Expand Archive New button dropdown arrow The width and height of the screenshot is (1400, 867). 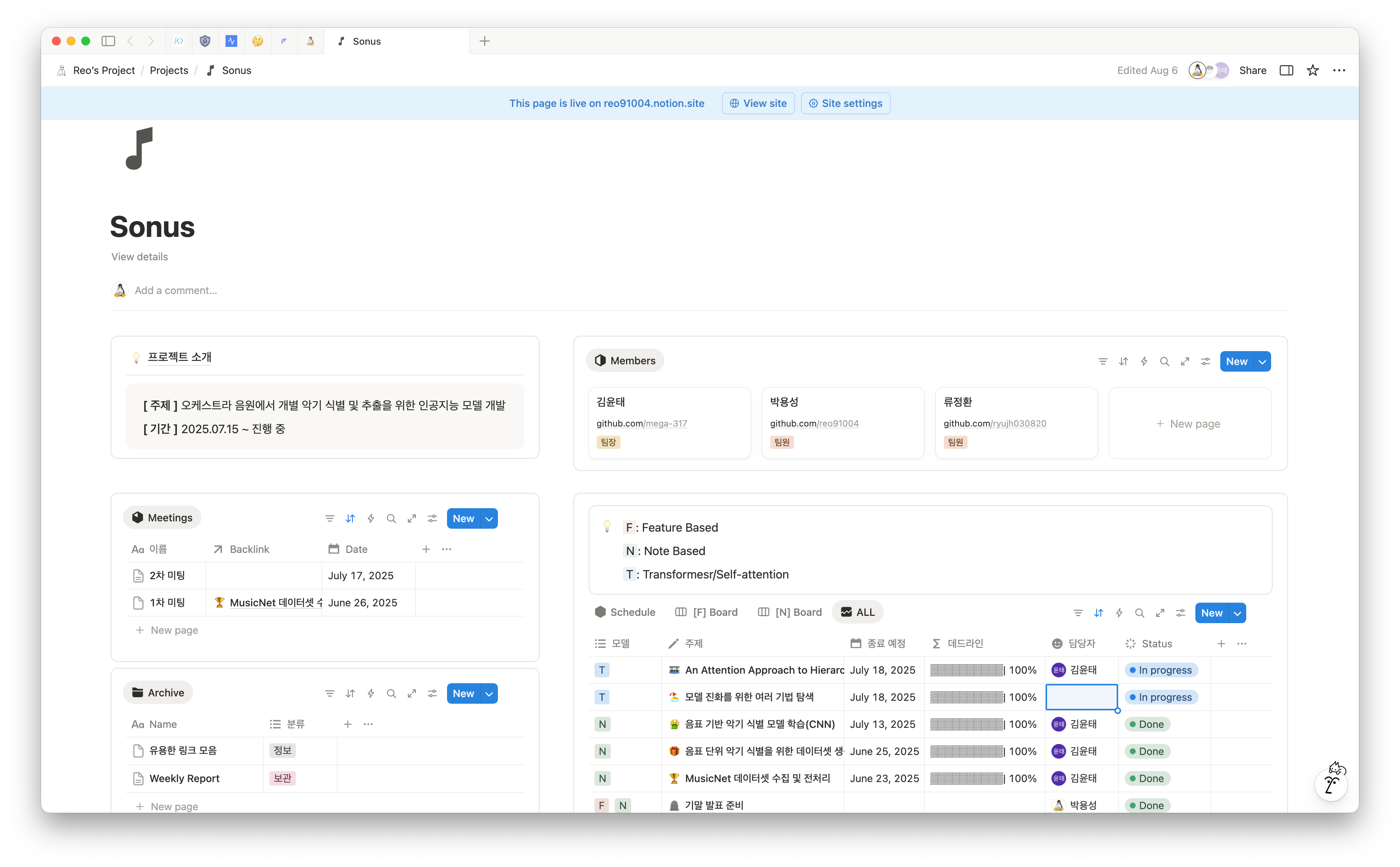[x=489, y=693]
